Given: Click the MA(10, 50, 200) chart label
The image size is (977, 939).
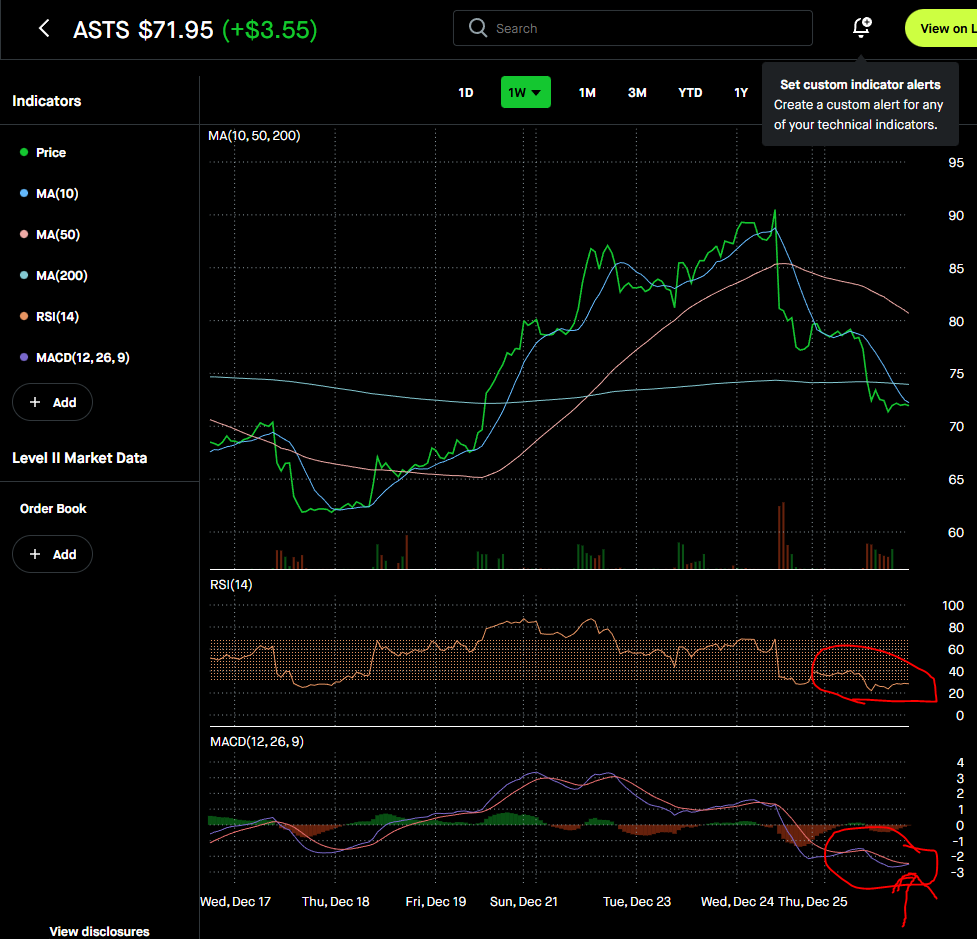Looking at the screenshot, I should [x=254, y=135].
